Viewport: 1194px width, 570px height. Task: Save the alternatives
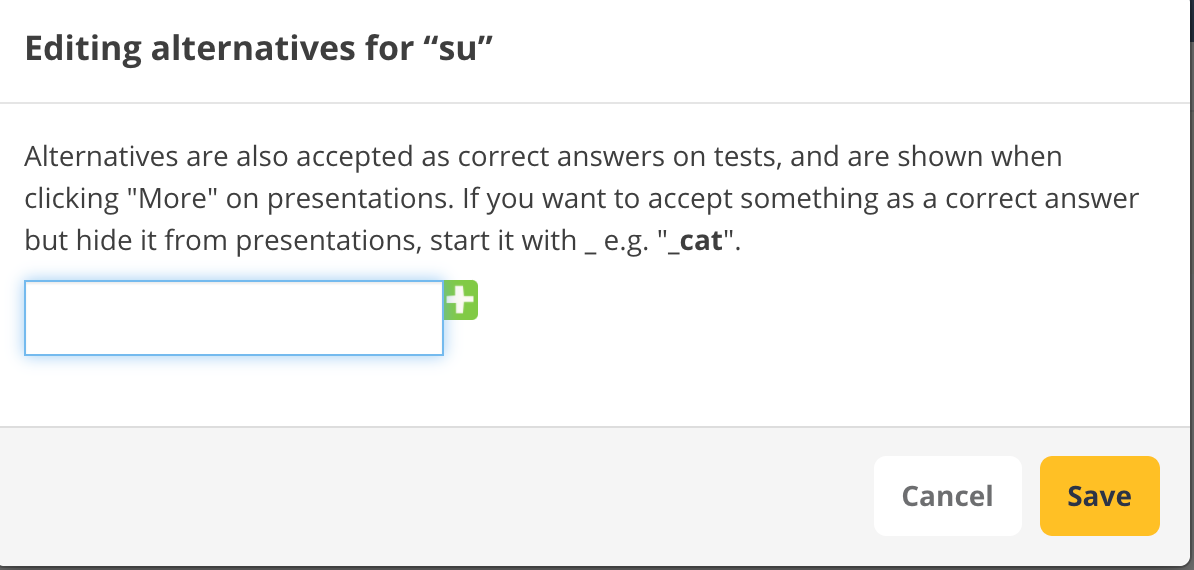click(x=1099, y=496)
